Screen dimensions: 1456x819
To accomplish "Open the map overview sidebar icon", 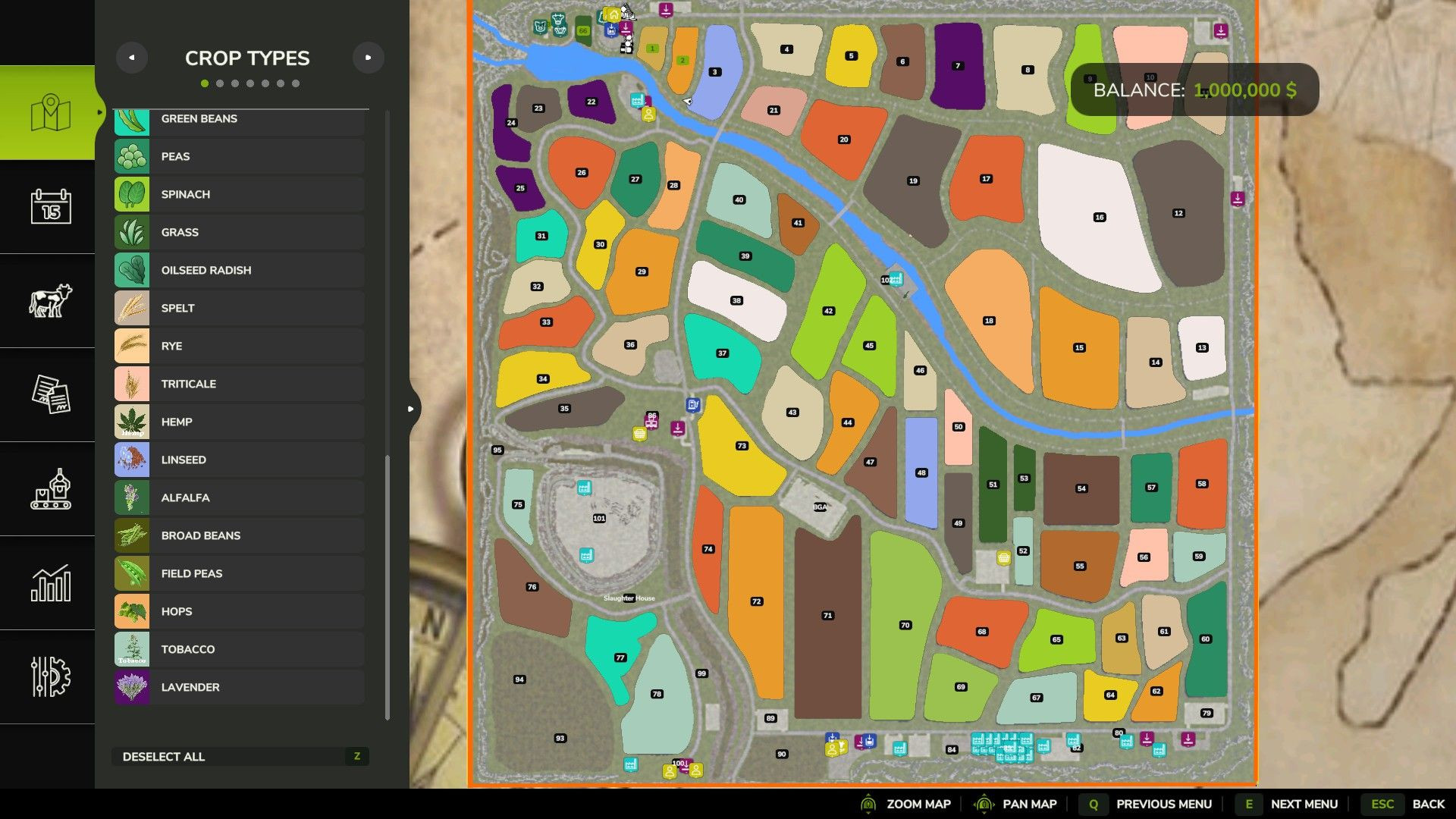I will click(50, 113).
